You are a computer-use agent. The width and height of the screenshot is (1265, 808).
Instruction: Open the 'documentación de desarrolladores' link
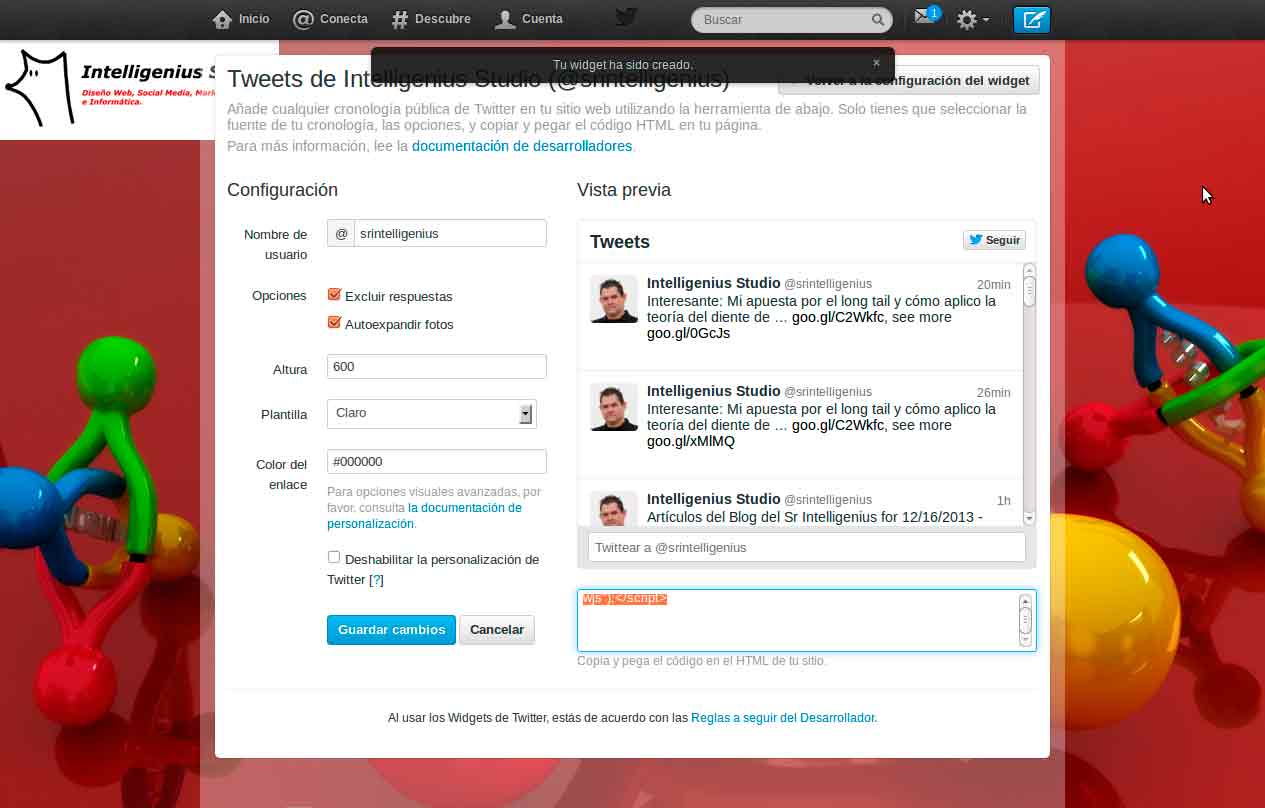click(x=522, y=146)
